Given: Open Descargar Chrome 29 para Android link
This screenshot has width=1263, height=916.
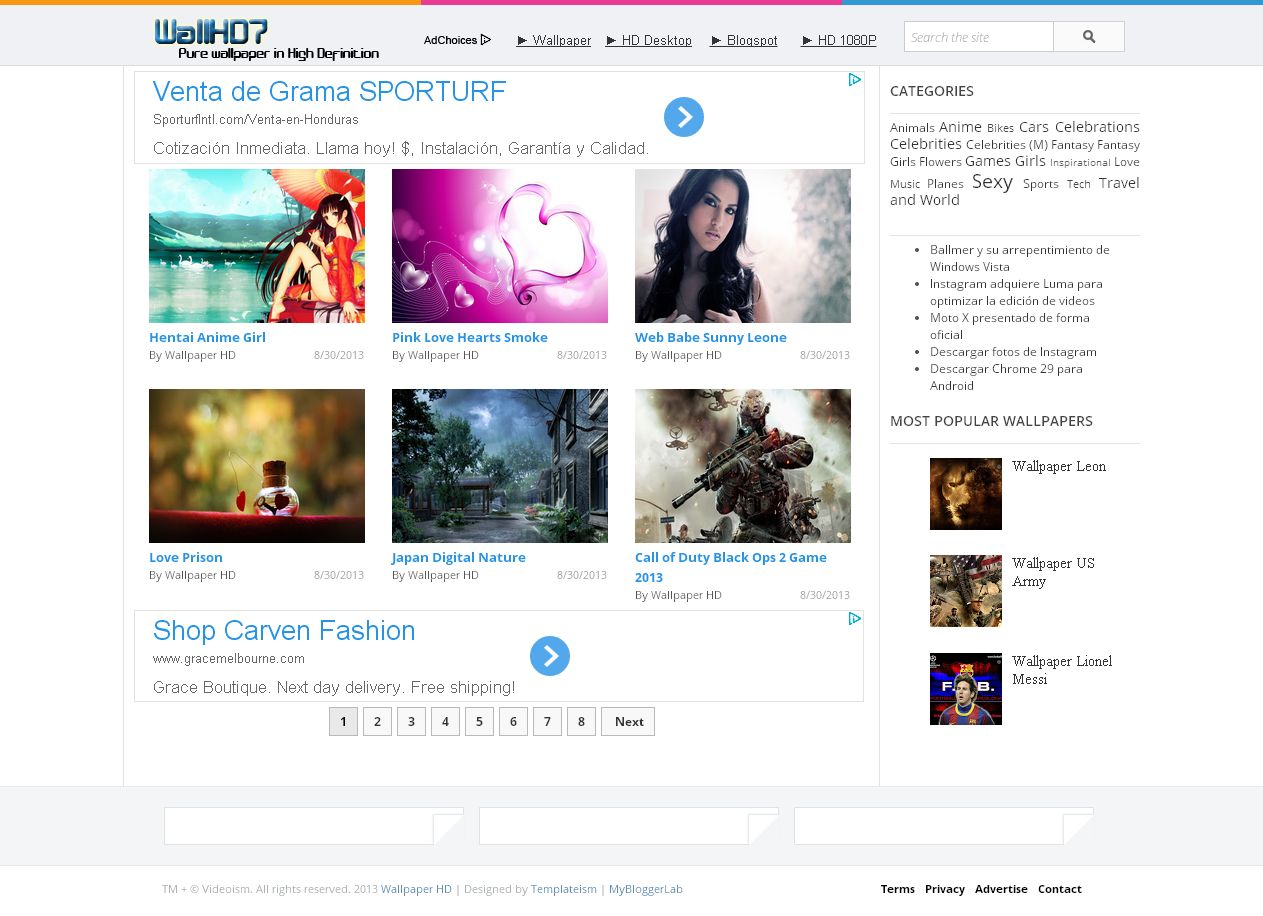Looking at the screenshot, I should [1006, 377].
